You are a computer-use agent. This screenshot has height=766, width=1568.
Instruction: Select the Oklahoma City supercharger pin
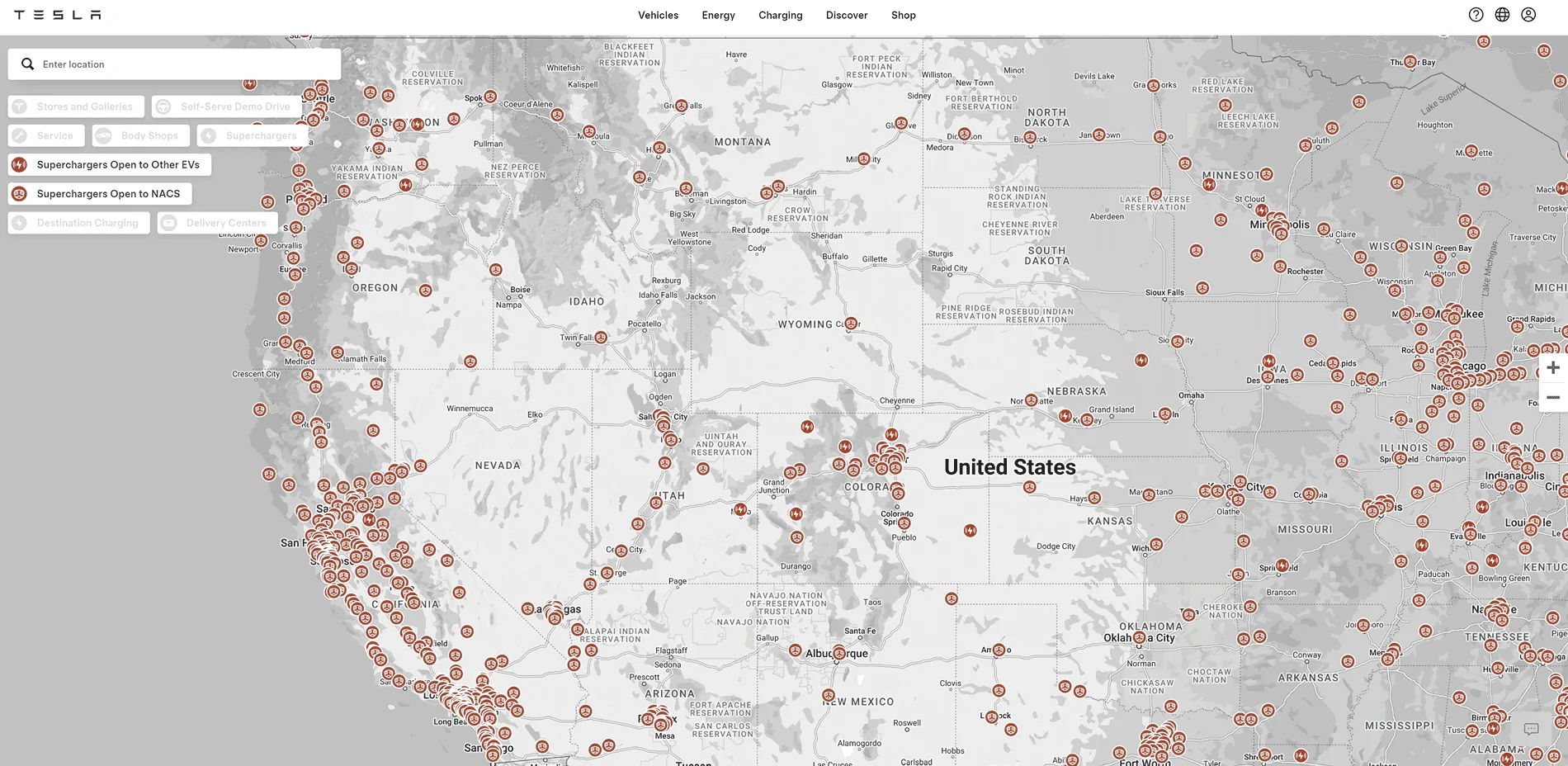[x=1140, y=637]
